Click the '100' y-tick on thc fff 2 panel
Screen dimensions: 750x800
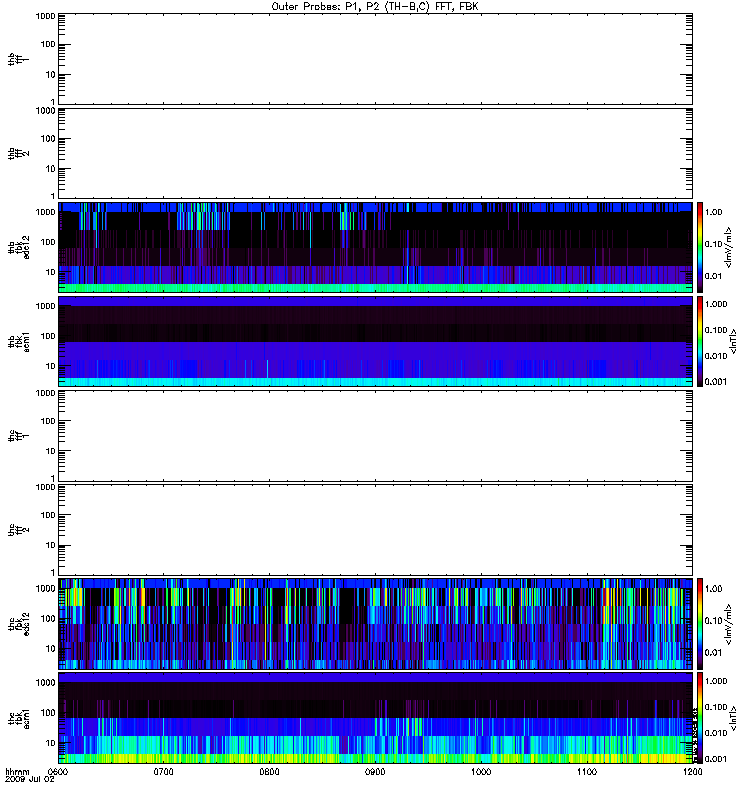pyautogui.click(x=48, y=515)
